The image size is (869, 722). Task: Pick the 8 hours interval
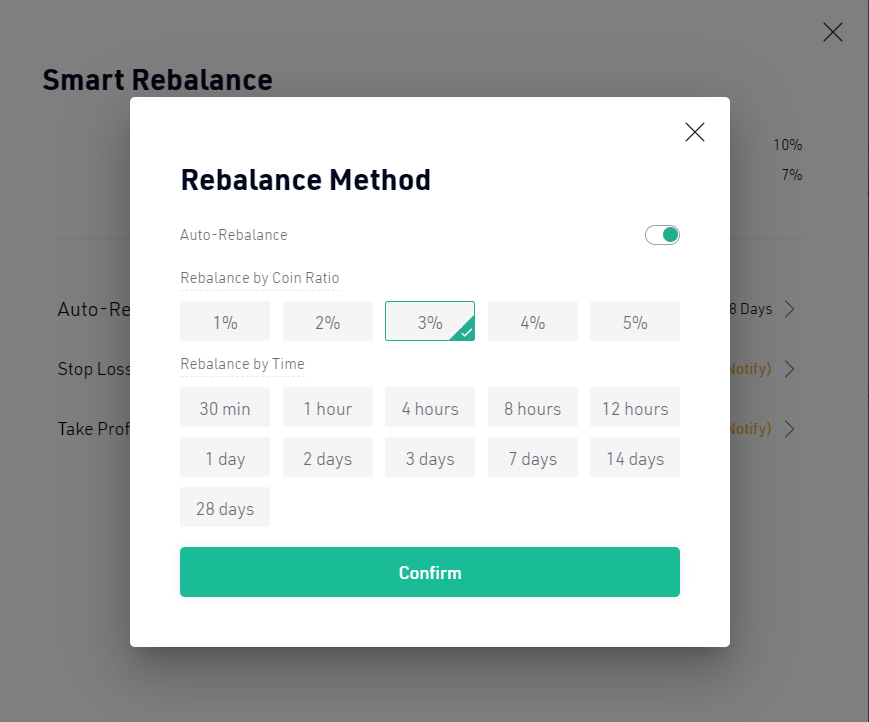coord(533,407)
